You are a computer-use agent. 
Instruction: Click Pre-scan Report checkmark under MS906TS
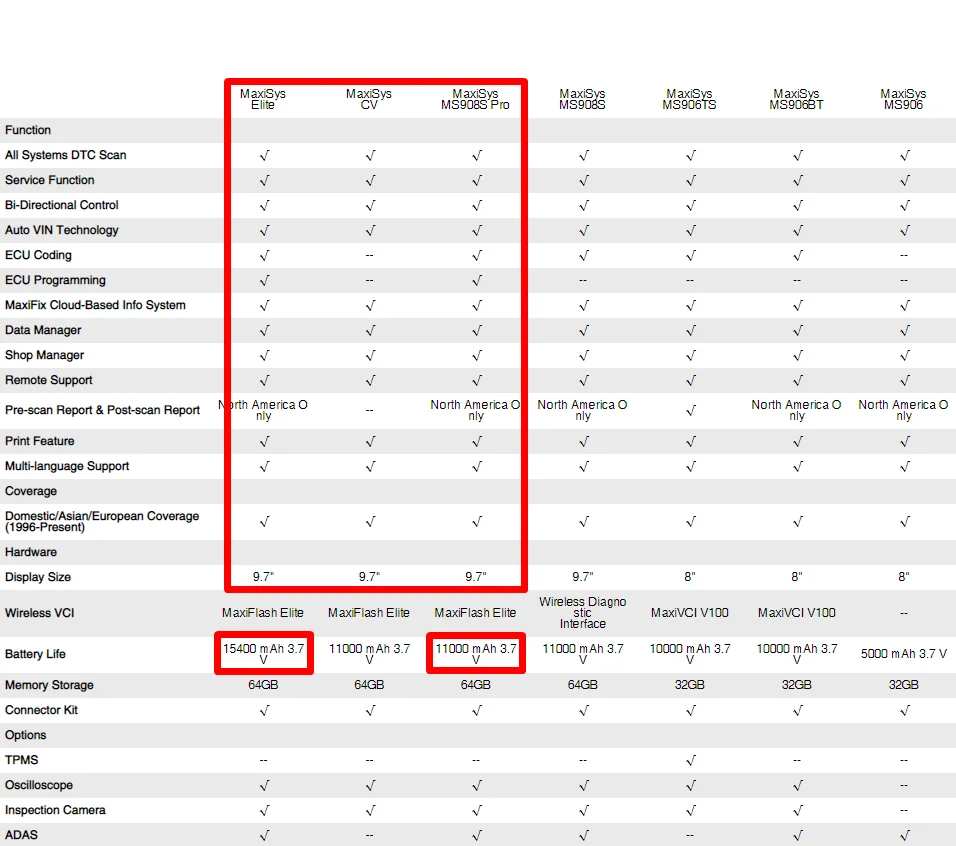(690, 410)
